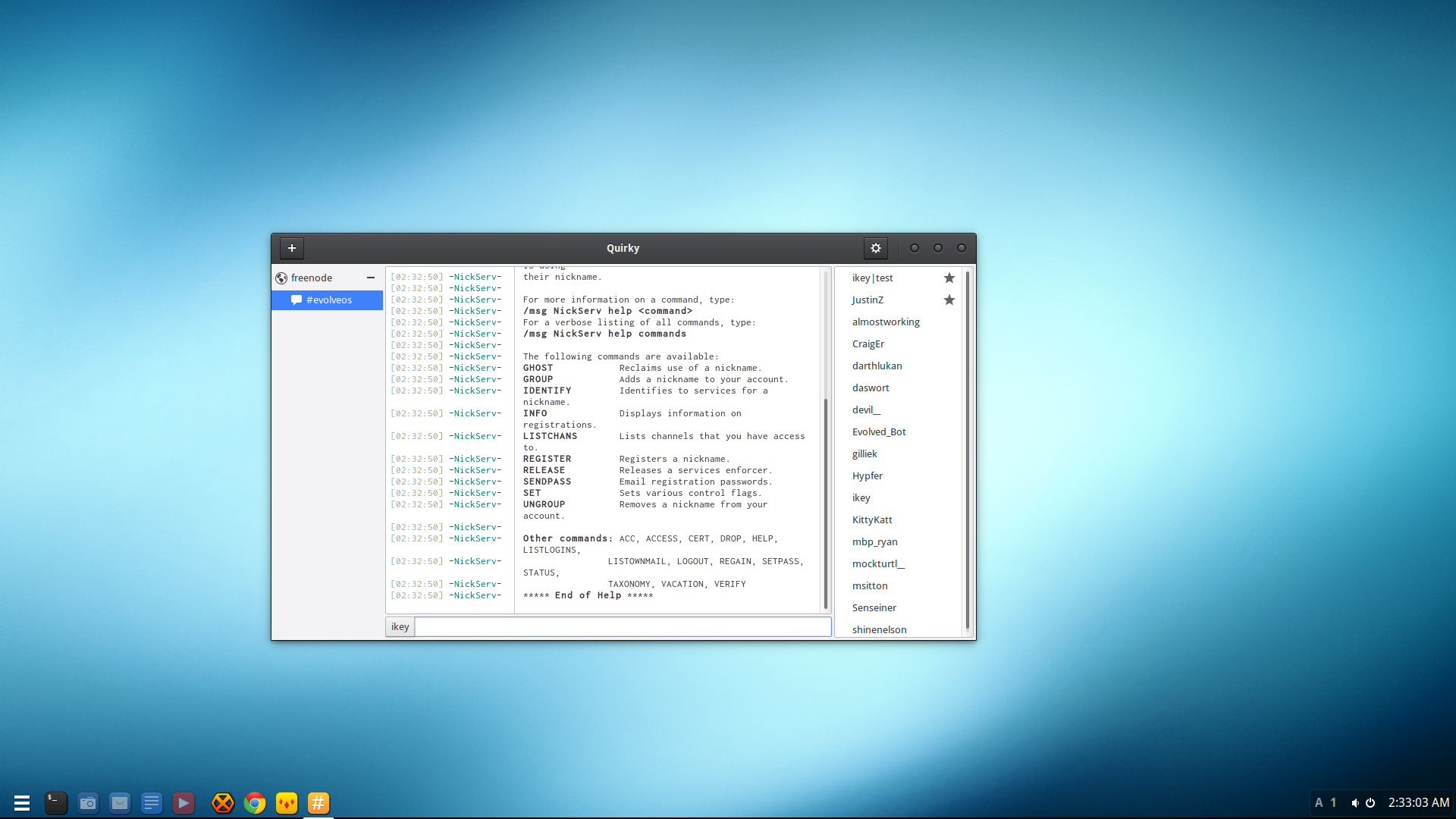Viewport: 1456px width, 819px height.
Task: Click the Quirky window title bar text
Action: pos(623,248)
